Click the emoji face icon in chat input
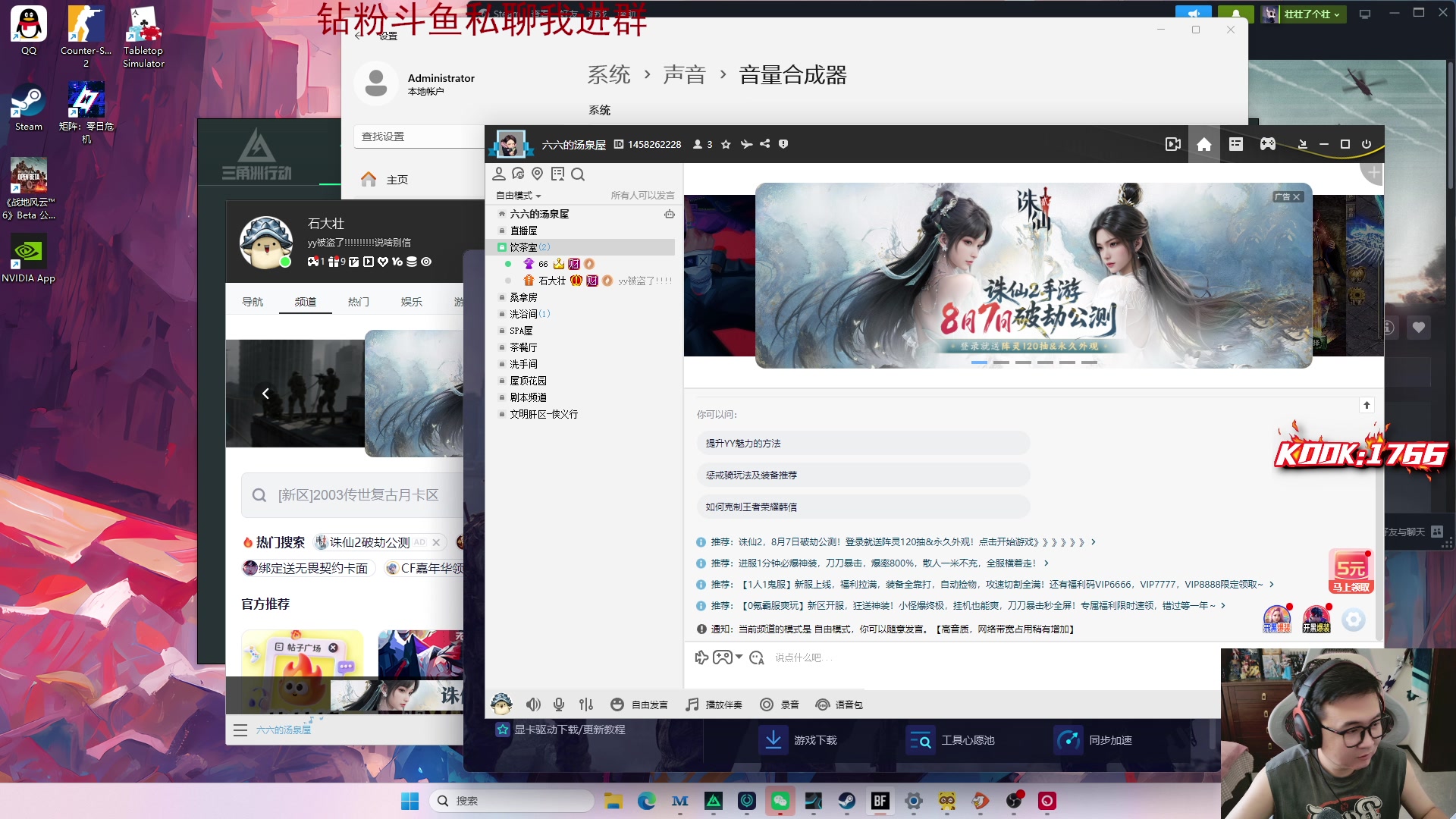 pyautogui.click(x=757, y=657)
